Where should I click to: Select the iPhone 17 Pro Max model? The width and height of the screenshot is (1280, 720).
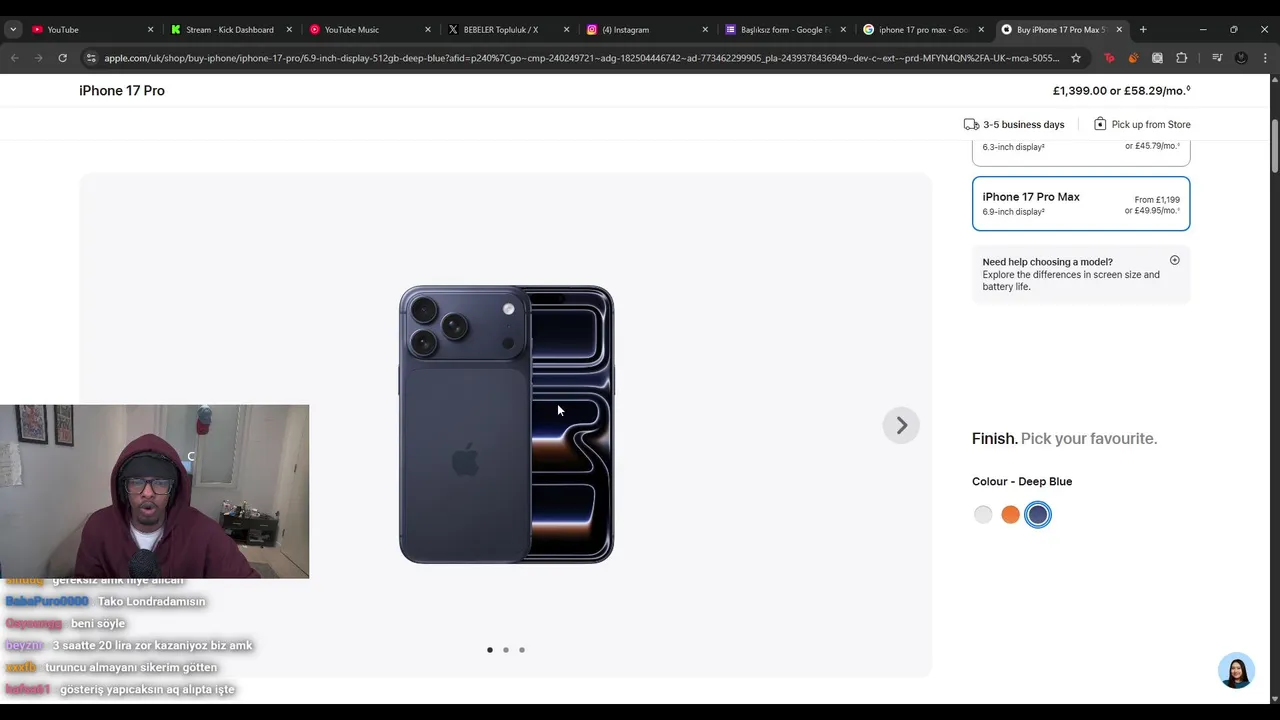click(x=1081, y=204)
